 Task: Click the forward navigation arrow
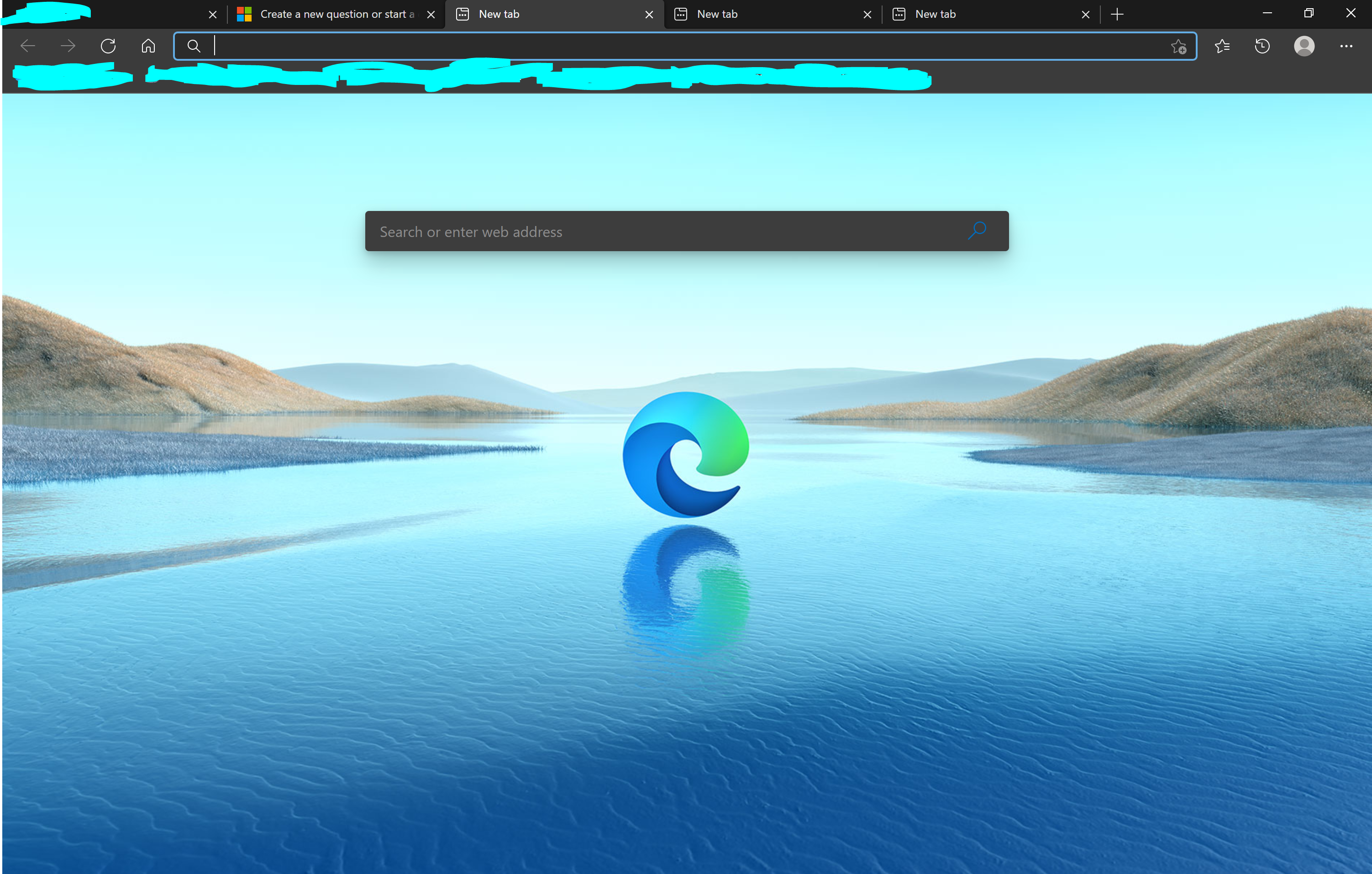pos(68,46)
